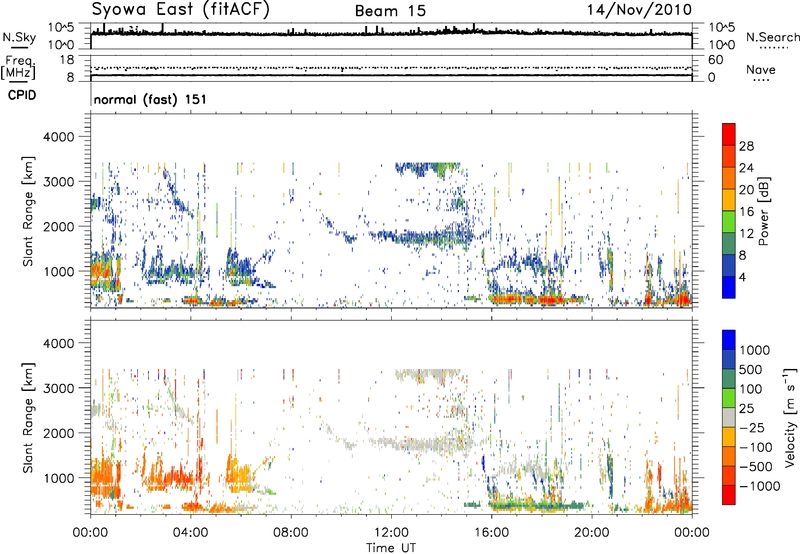Click the "100" velocity colorbar label
The height and width of the screenshot is (554, 800).
pyautogui.click(x=750, y=389)
